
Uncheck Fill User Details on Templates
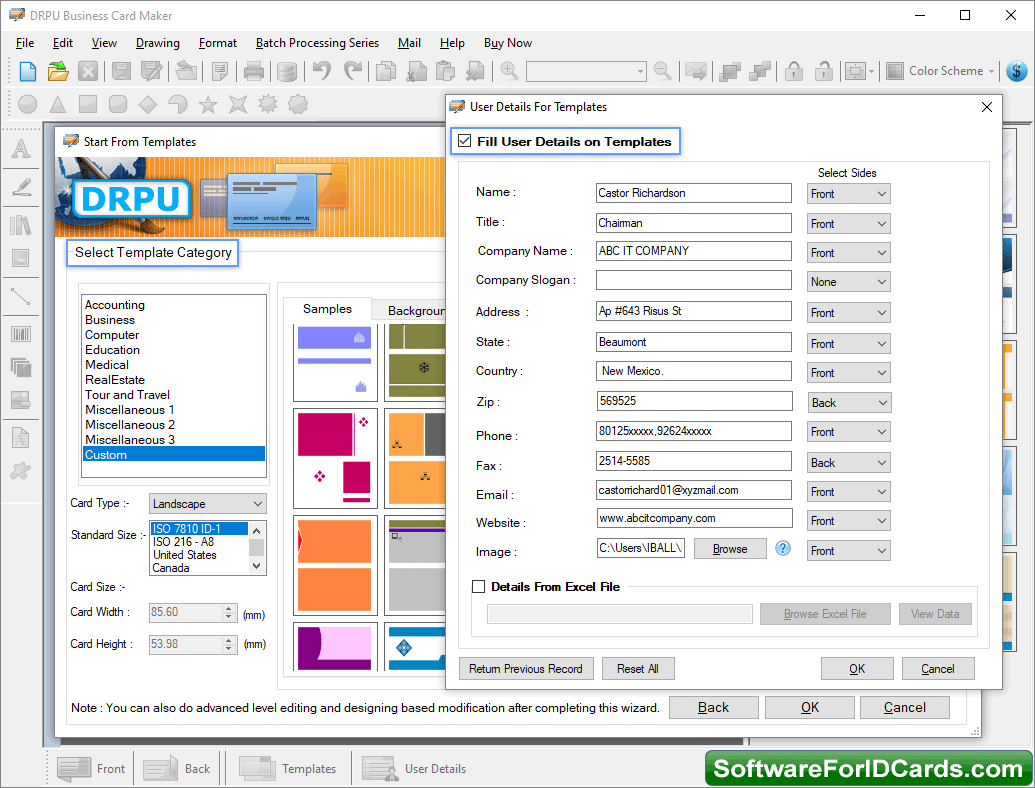[465, 141]
